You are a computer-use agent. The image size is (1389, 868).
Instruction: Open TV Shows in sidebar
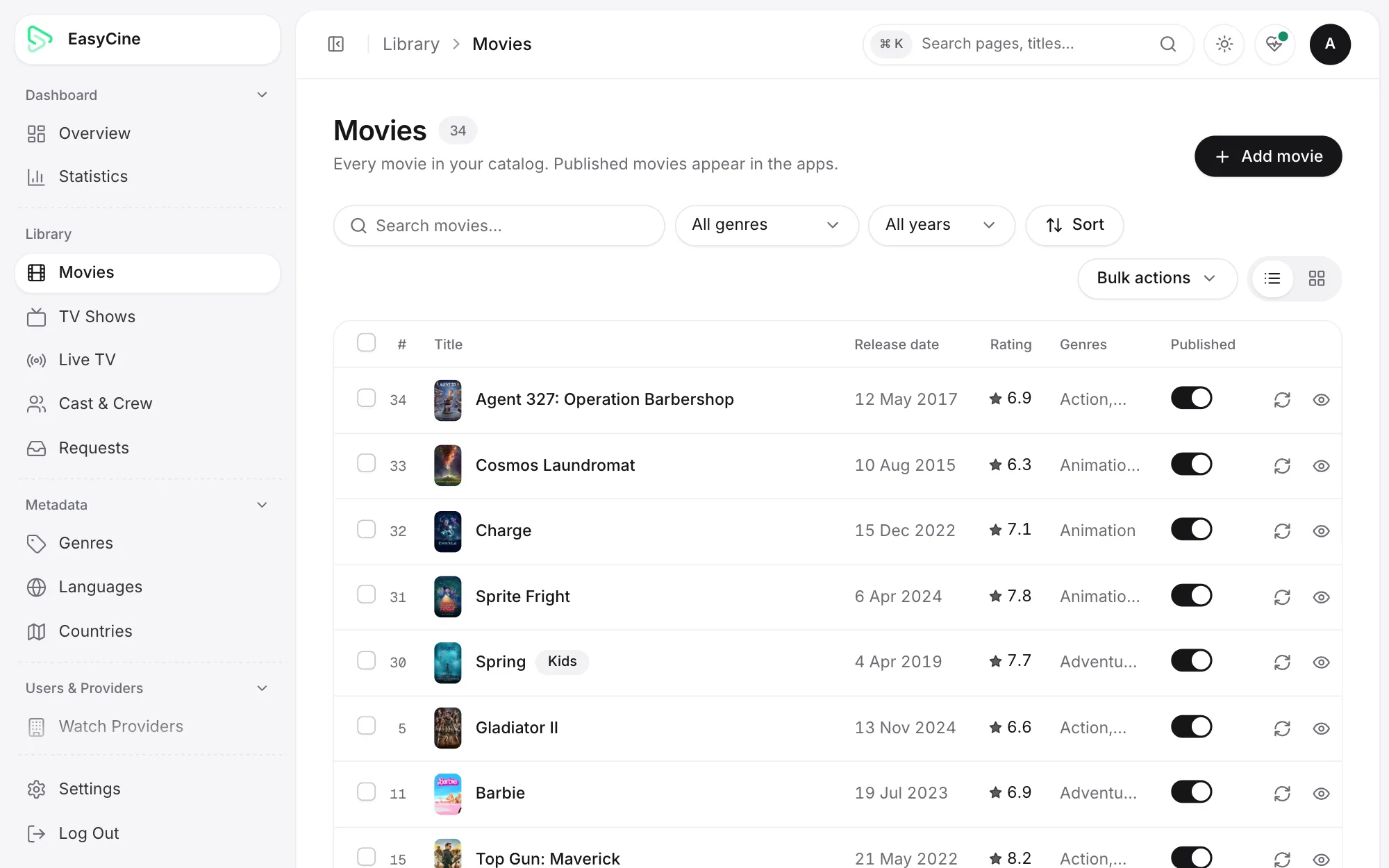(147, 317)
